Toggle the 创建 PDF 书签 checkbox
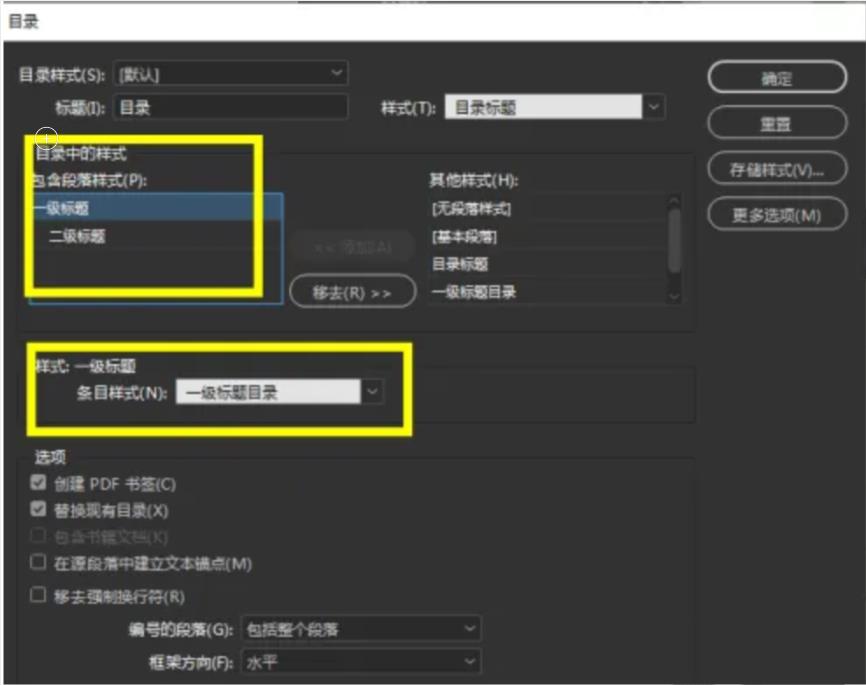The width and height of the screenshot is (866, 685). [x=39, y=484]
